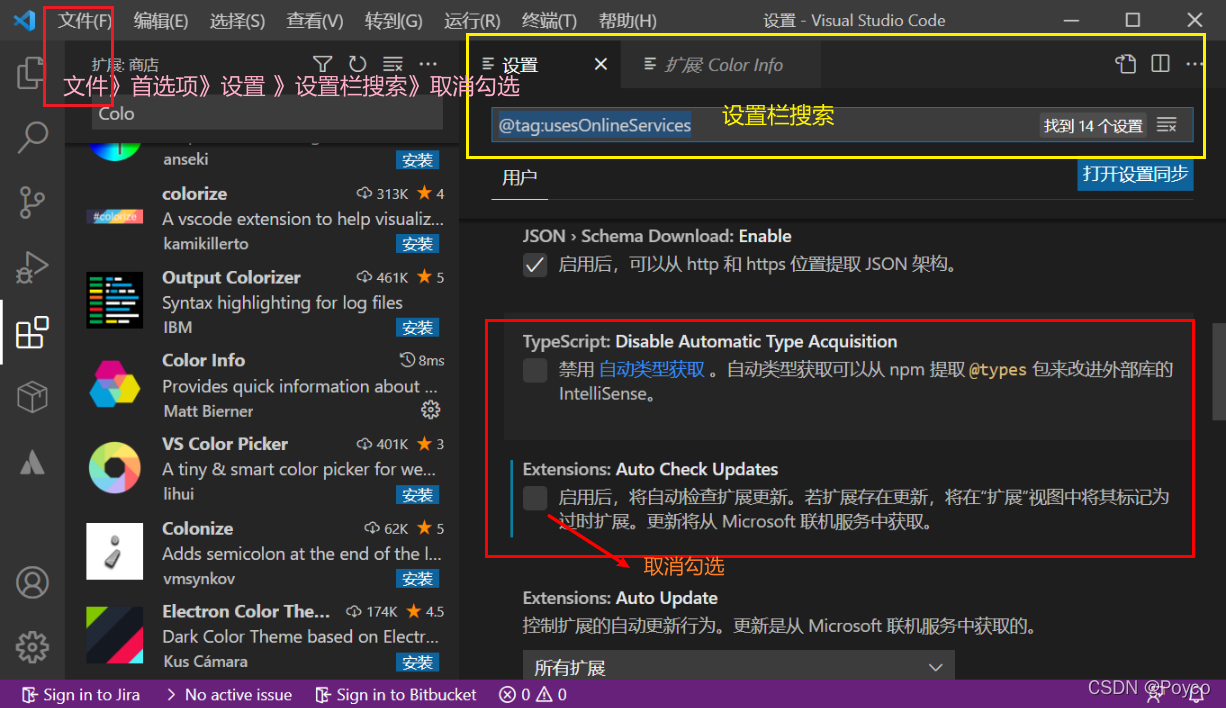Screen dimensions: 1226x708
Task: Install the colorize extension
Action: click(417, 244)
